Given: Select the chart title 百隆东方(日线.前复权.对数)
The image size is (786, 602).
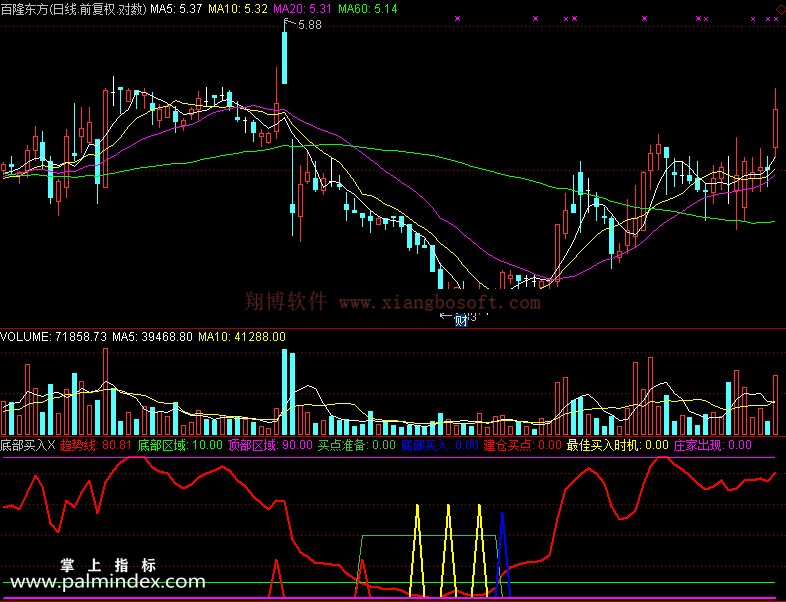Looking at the screenshot, I should point(73,9).
